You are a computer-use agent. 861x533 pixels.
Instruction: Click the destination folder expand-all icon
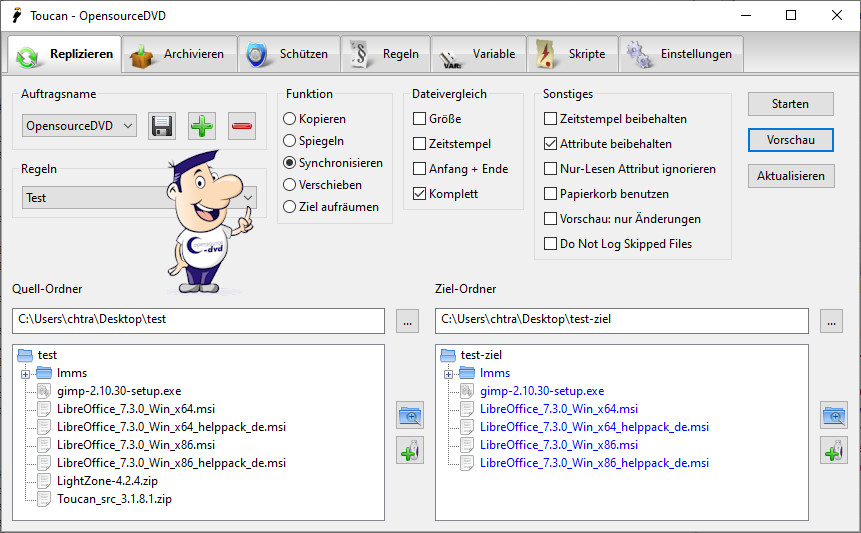pos(833,414)
